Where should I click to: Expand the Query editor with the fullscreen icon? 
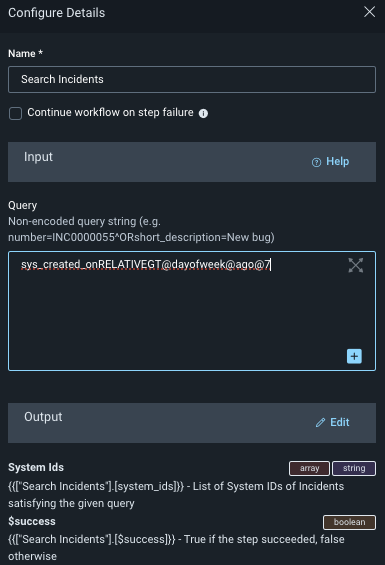click(355, 266)
